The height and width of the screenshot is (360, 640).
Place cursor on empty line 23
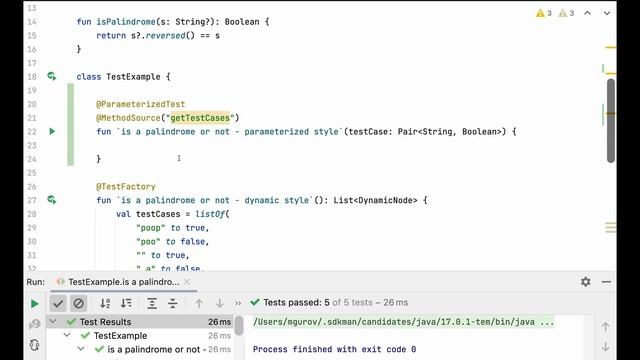(x=286, y=145)
